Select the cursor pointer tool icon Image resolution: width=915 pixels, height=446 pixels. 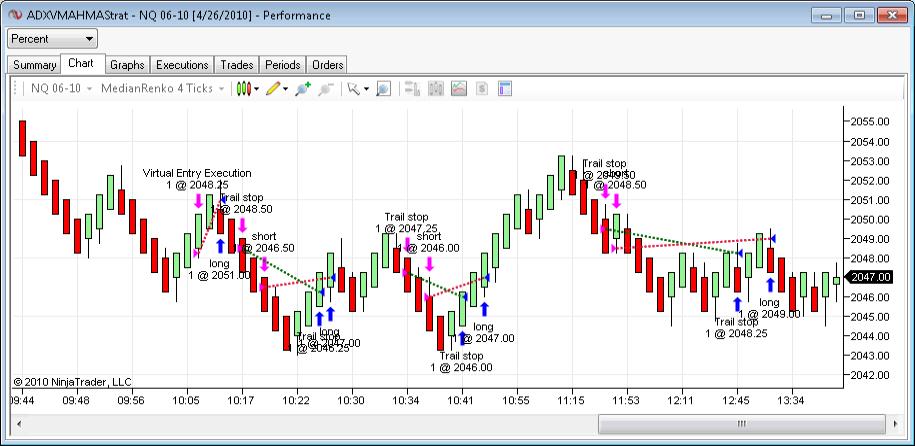353,89
